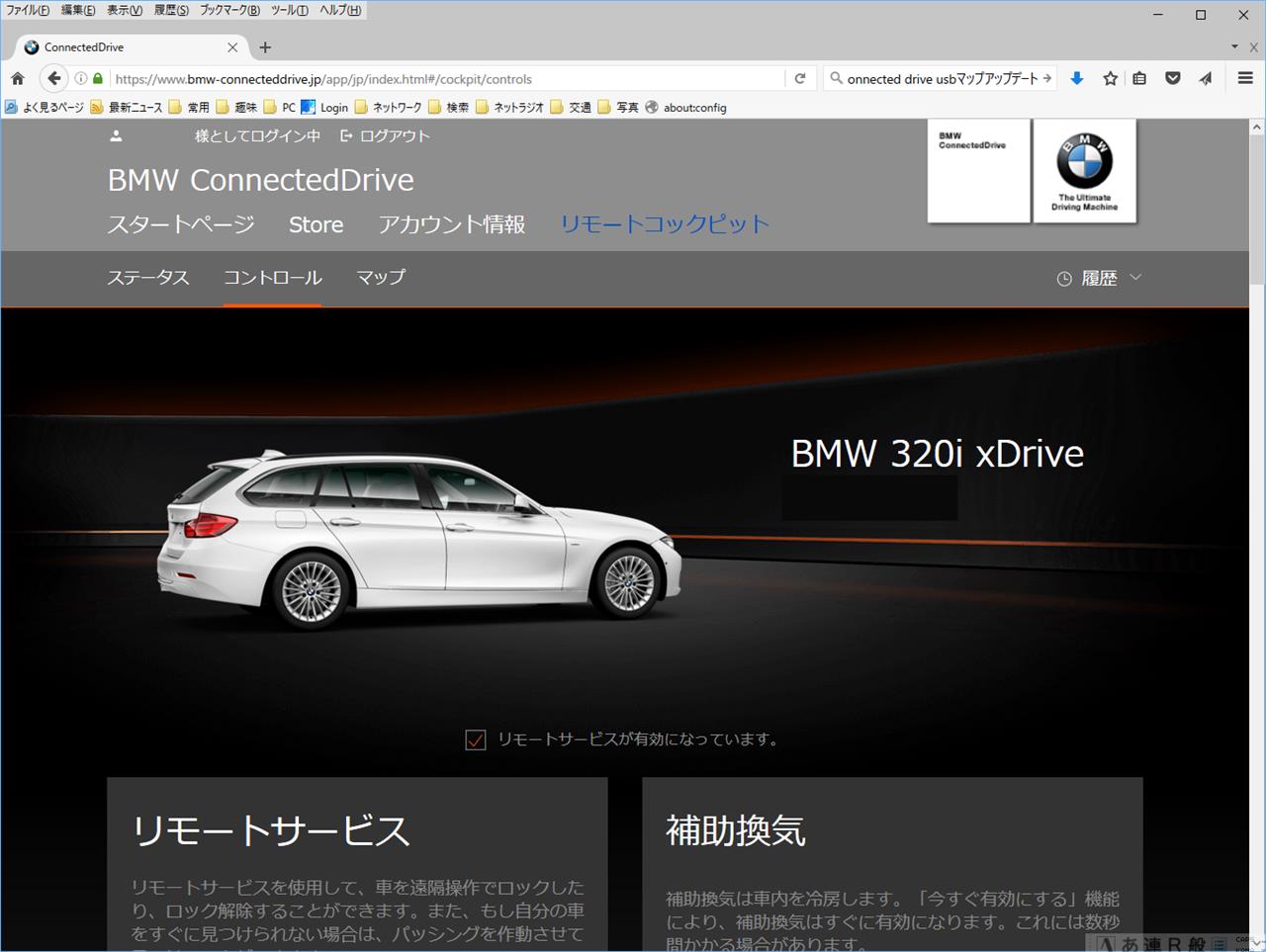This screenshot has height=952, width=1266.
Task: Click the Pocket icon in toolbar
Action: tap(1173, 78)
